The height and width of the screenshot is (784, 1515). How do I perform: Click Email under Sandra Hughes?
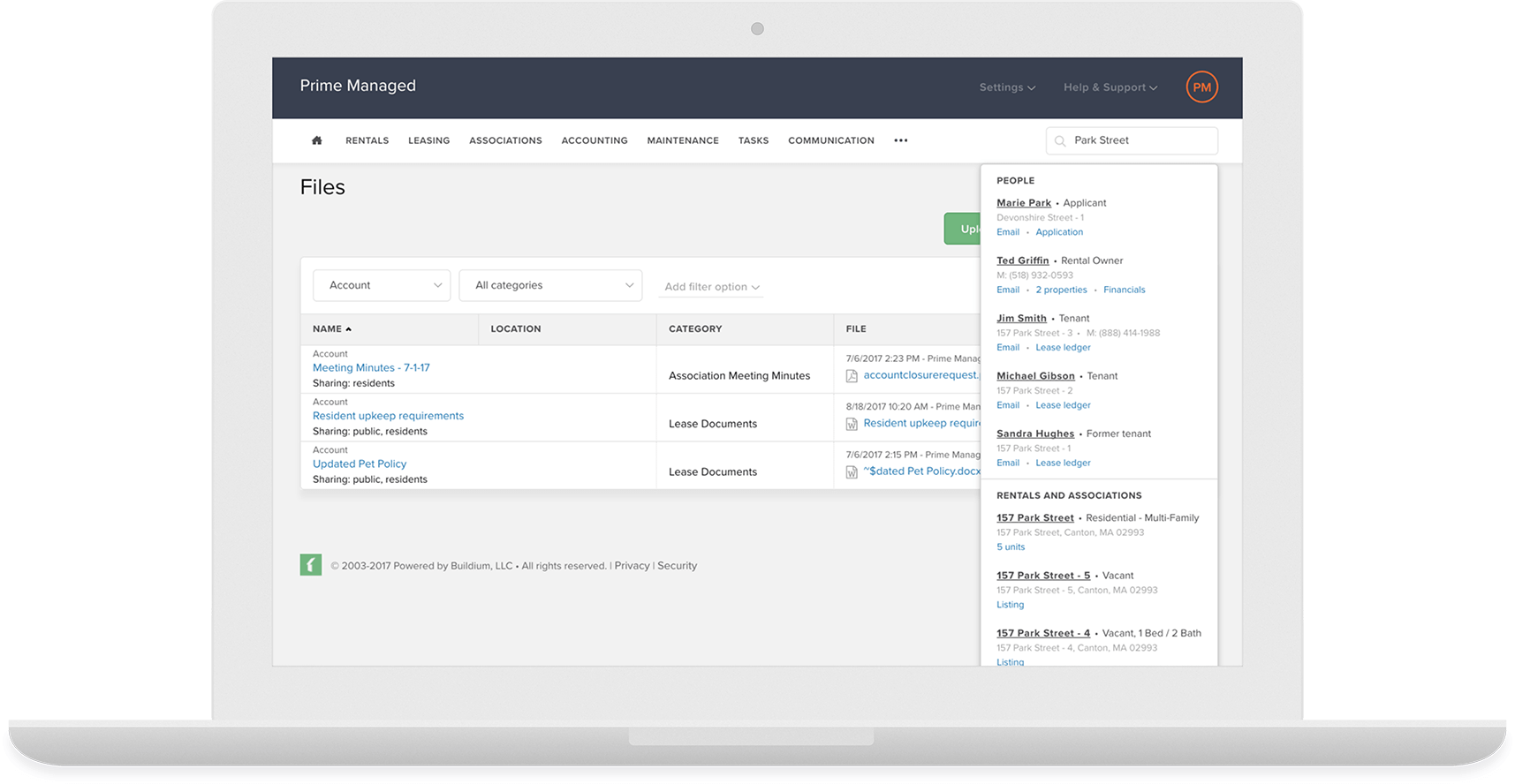tap(1008, 463)
